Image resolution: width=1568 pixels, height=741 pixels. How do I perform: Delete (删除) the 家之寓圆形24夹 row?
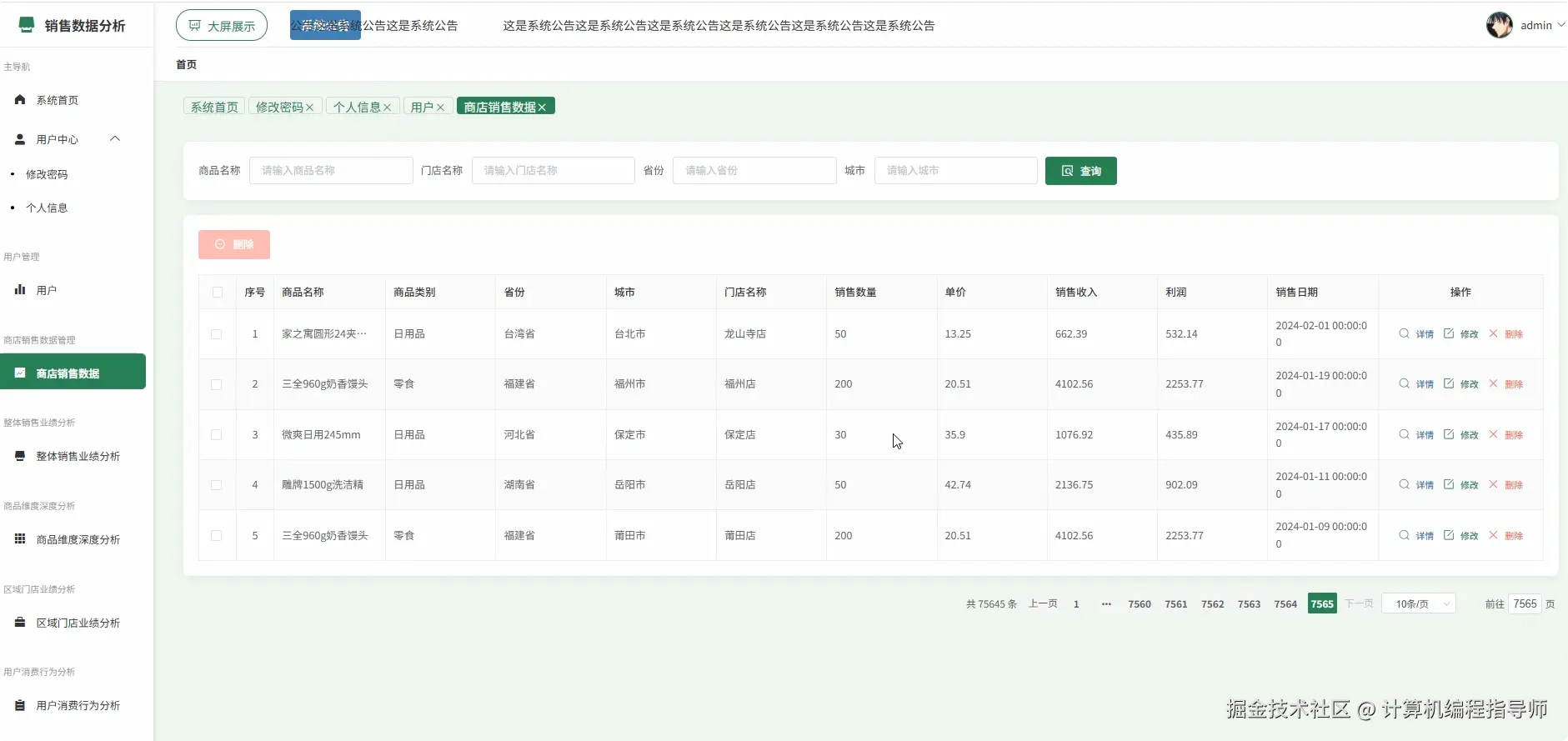[1505, 334]
